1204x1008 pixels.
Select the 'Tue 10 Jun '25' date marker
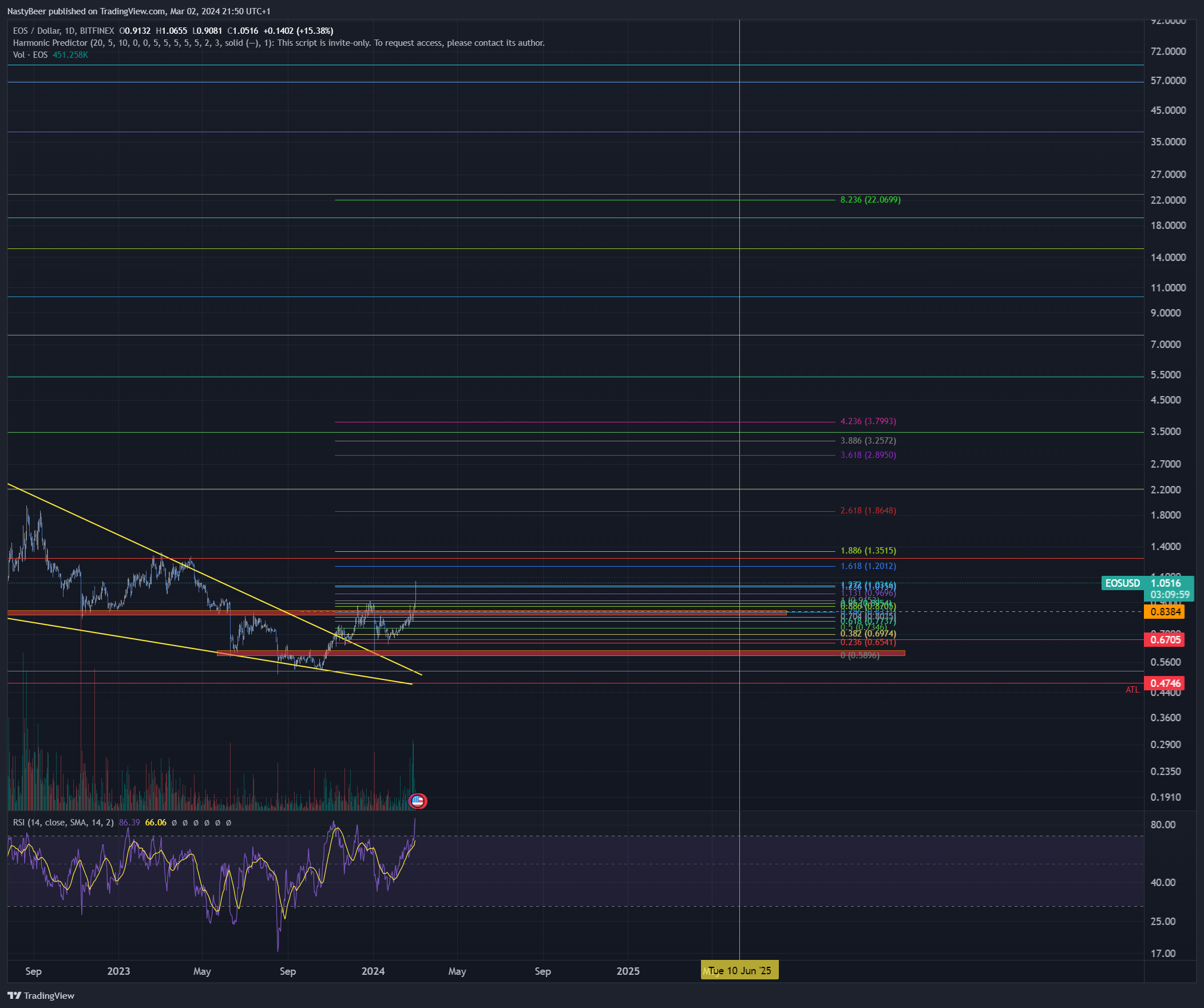coord(739,971)
